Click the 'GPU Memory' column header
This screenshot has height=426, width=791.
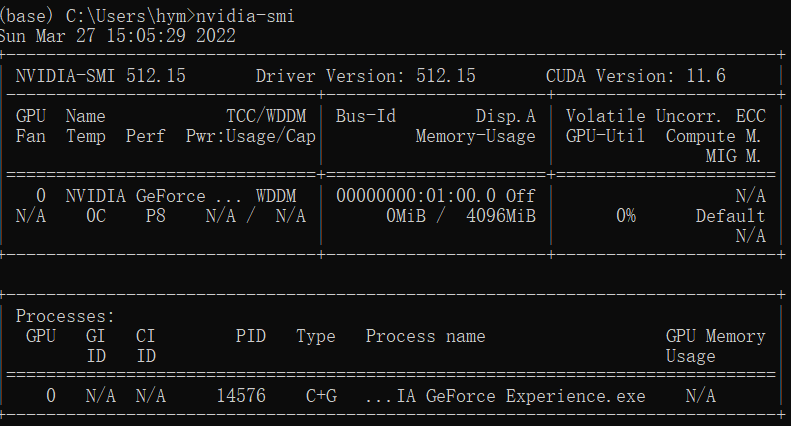tap(715, 336)
